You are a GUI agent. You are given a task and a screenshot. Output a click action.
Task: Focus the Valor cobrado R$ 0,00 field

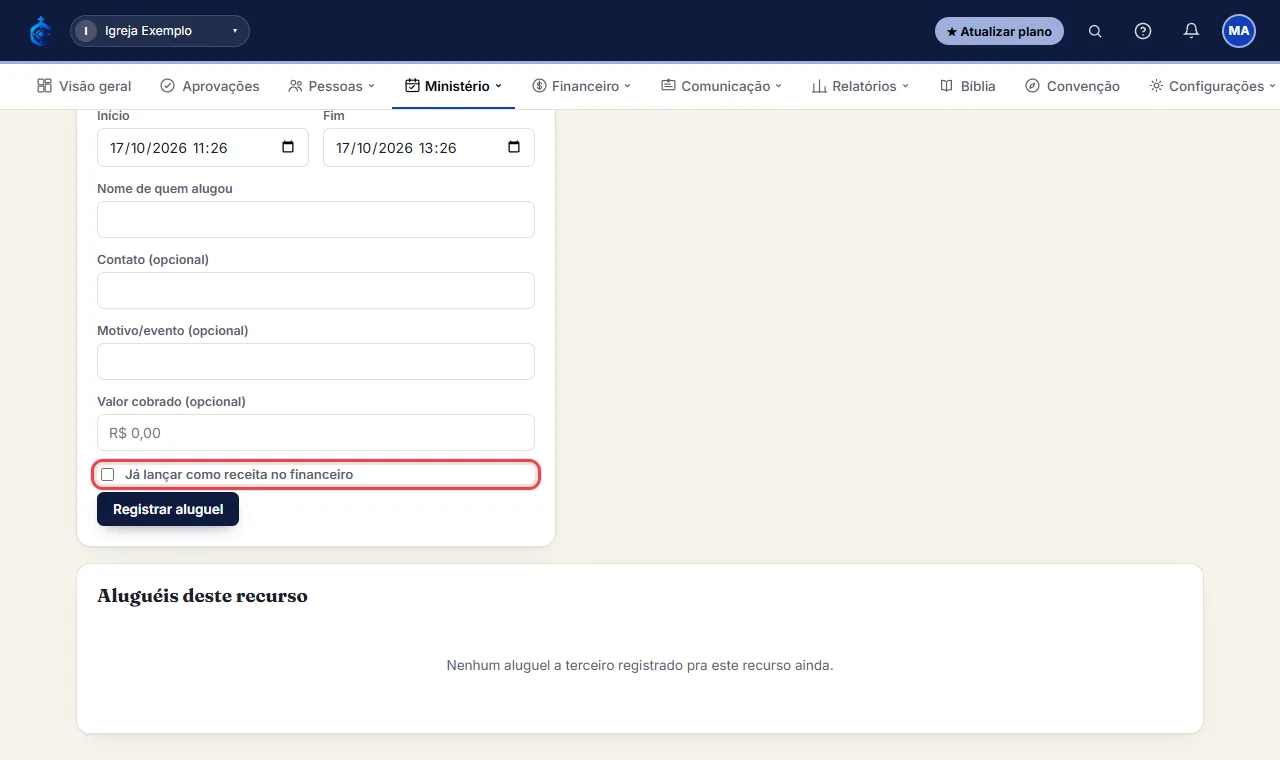pos(316,432)
